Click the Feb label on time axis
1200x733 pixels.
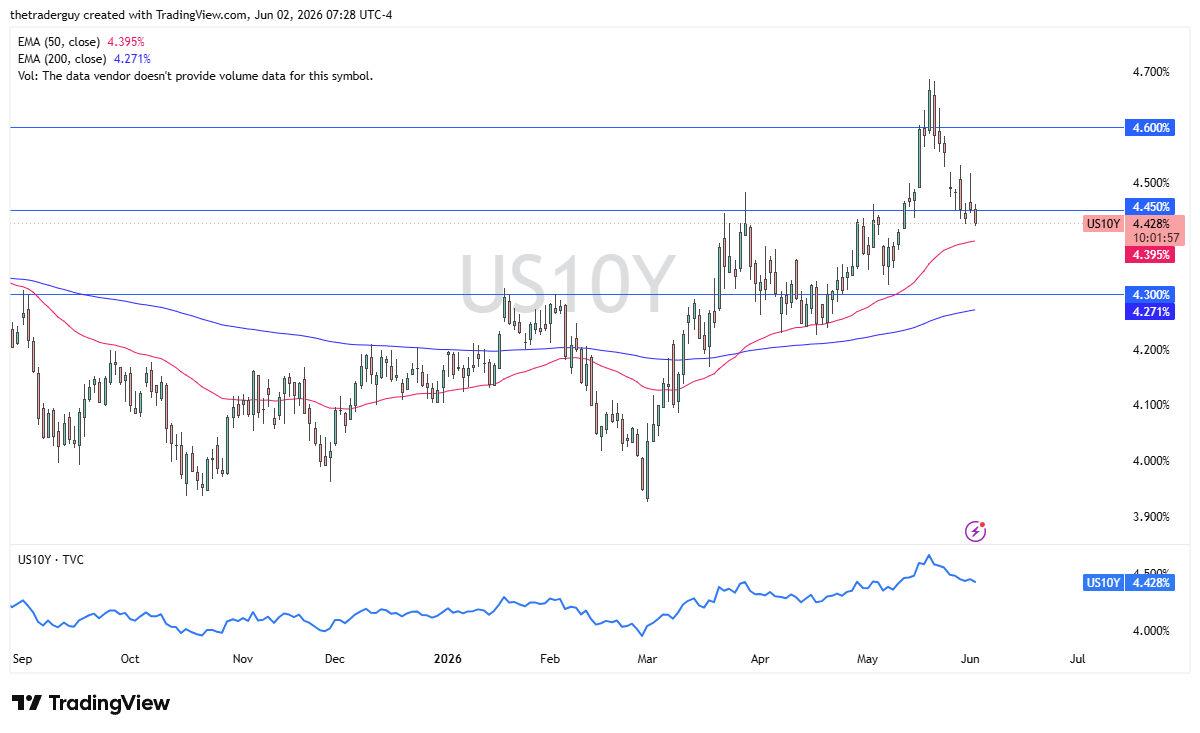550,659
